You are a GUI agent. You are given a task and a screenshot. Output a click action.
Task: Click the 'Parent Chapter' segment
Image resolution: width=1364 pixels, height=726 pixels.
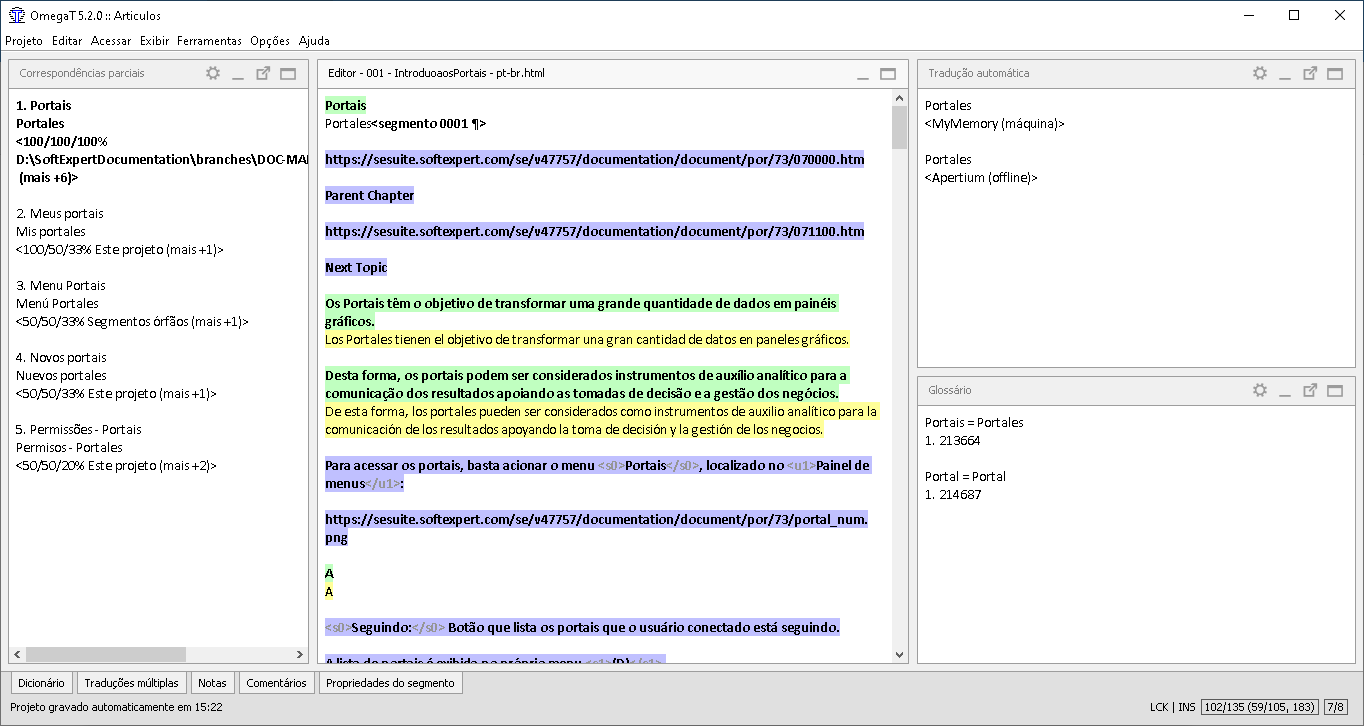click(x=369, y=195)
